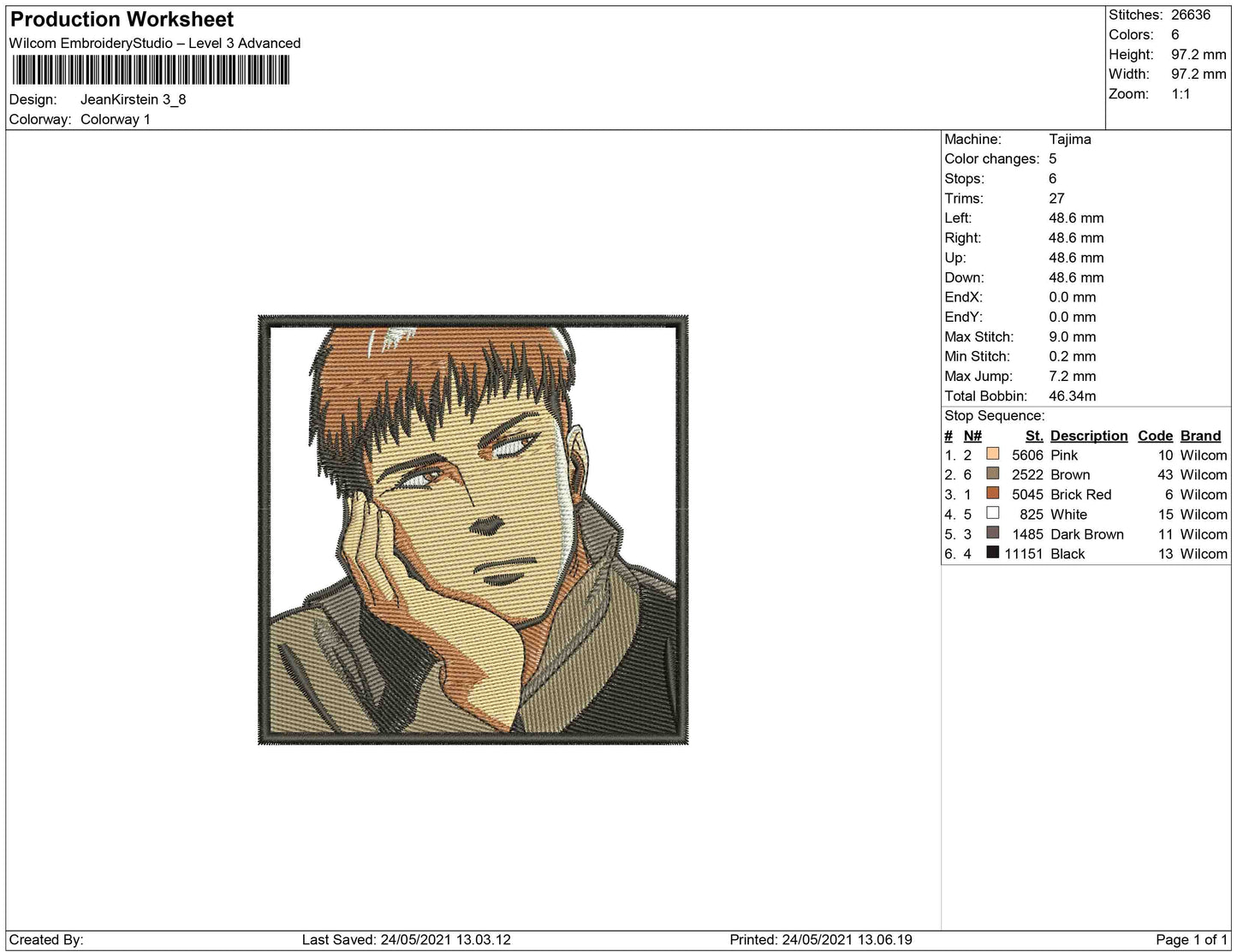Click the stitch count value '26636'

point(1191,15)
